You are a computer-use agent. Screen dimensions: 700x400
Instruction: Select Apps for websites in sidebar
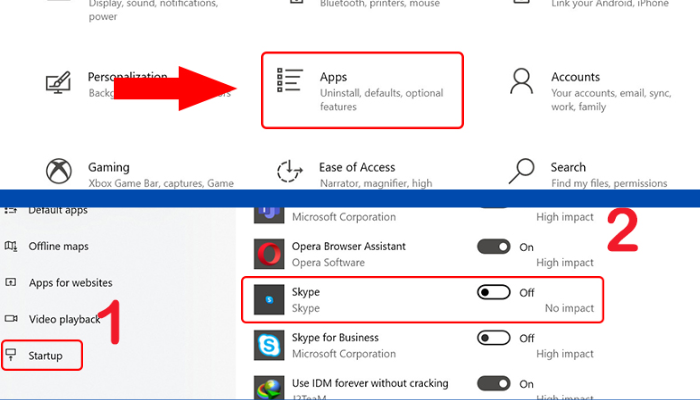(70, 283)
